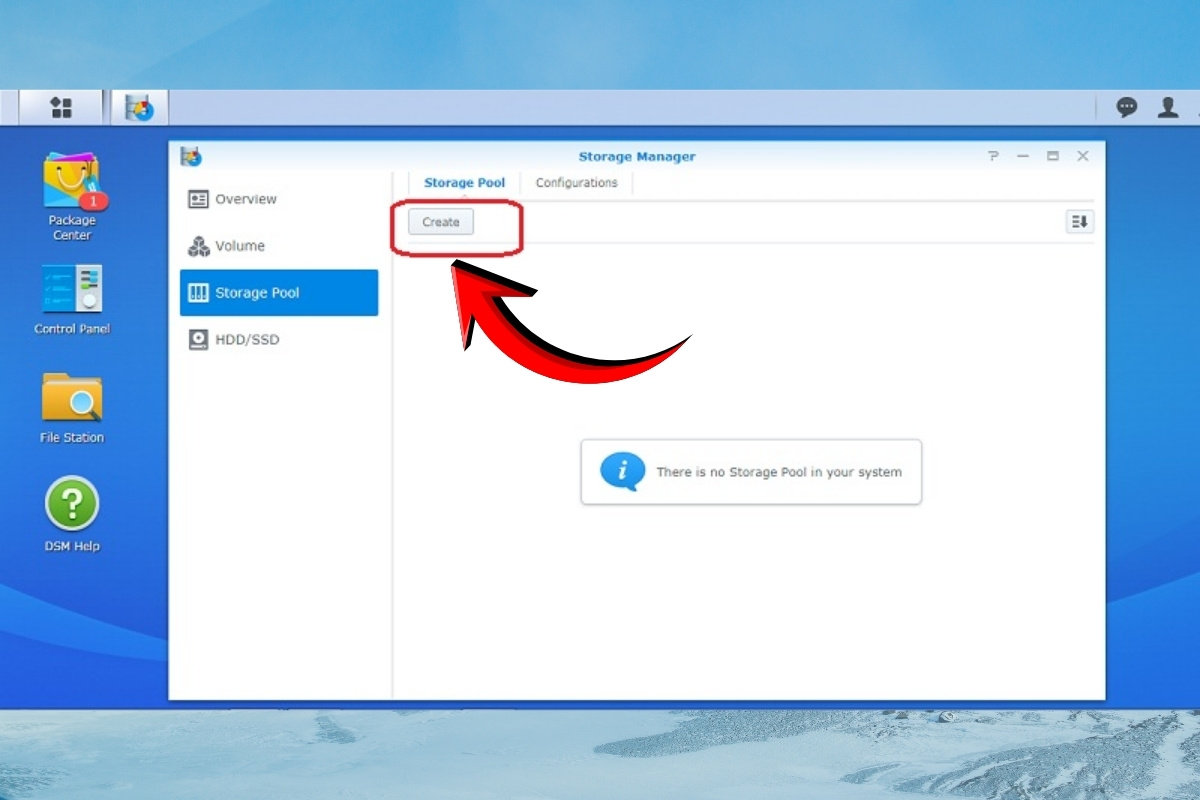Select HDD/SSD in the sidebar

point(279,340)
